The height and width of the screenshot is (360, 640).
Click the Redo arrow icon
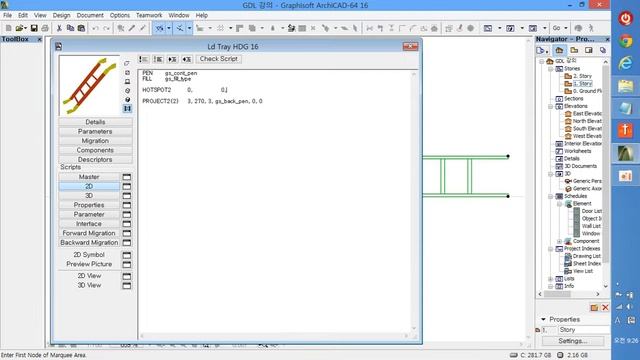click(x=107, y=28)
